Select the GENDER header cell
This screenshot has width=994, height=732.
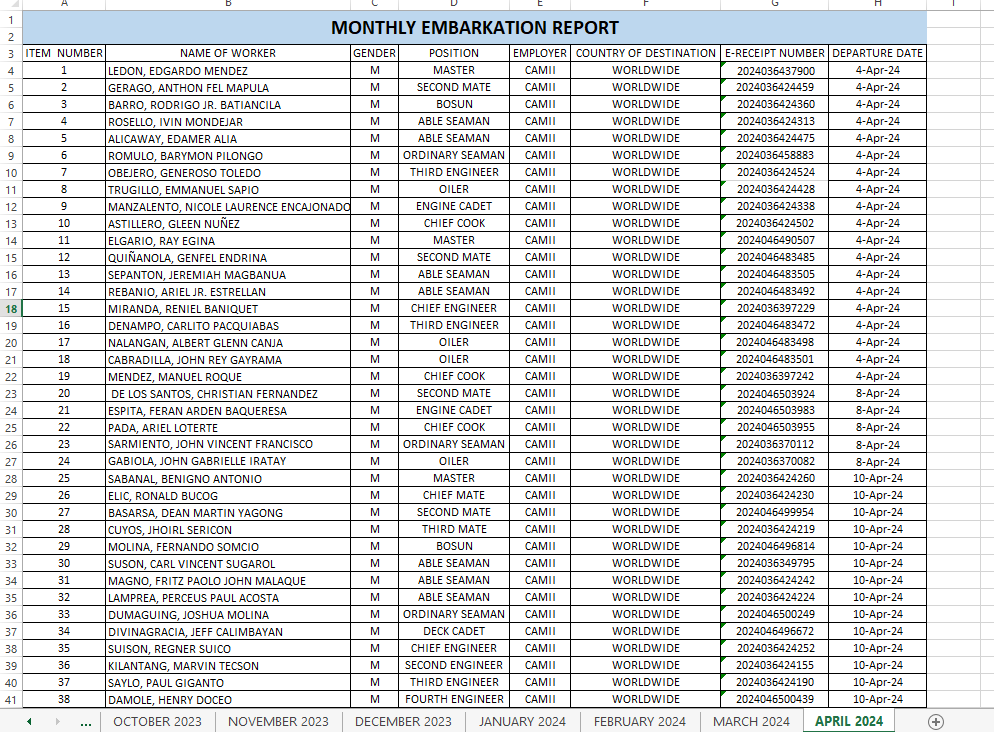[x=375, y=53]
